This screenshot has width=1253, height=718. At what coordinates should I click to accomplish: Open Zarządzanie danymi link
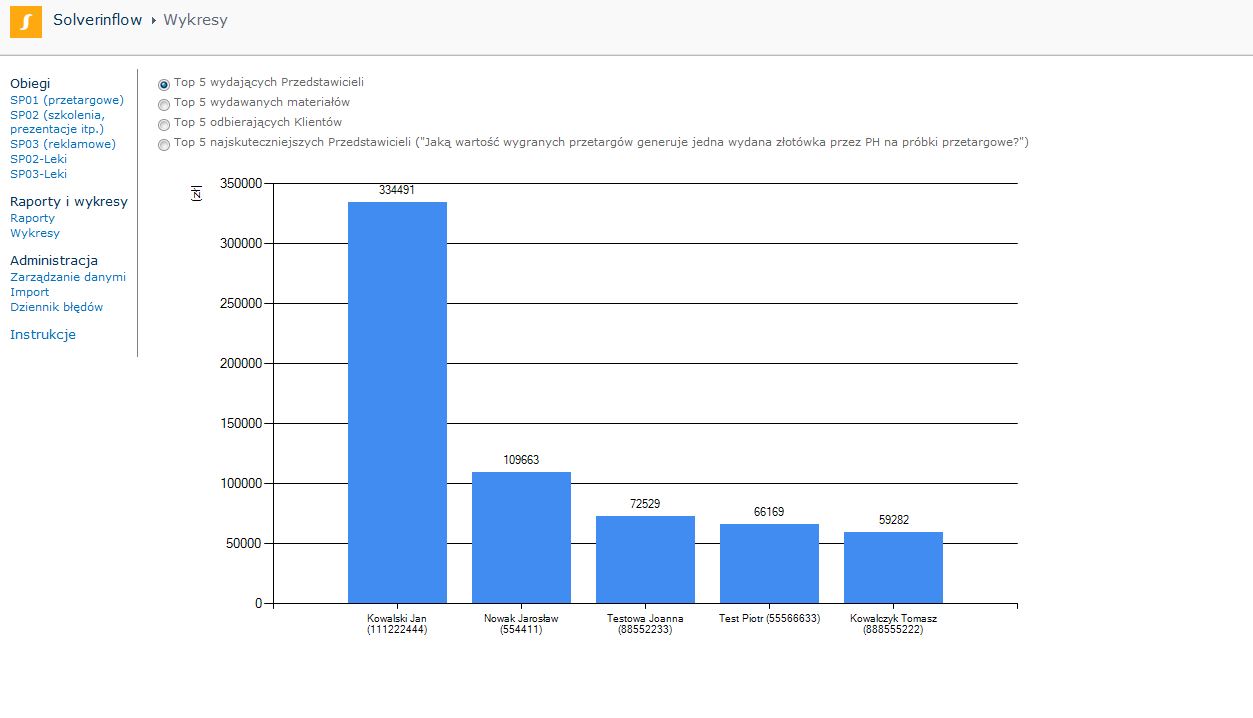coord(68,277)
